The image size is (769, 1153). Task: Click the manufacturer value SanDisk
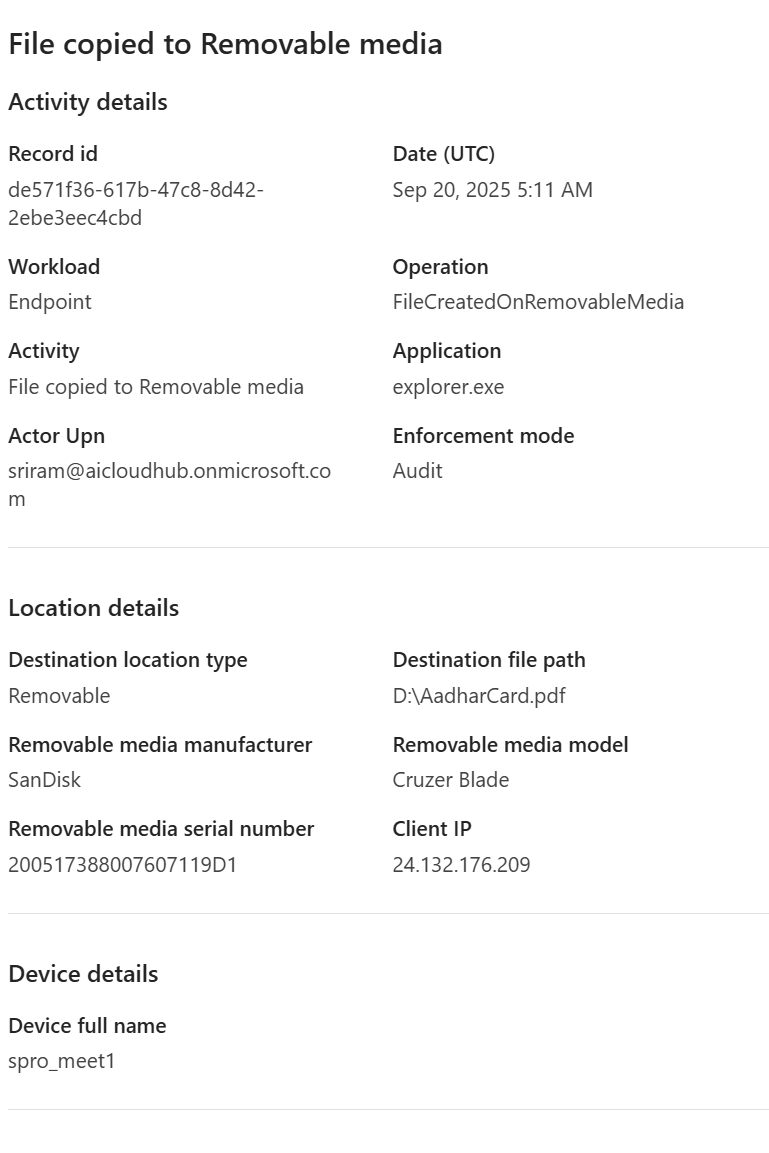point(44,780)
